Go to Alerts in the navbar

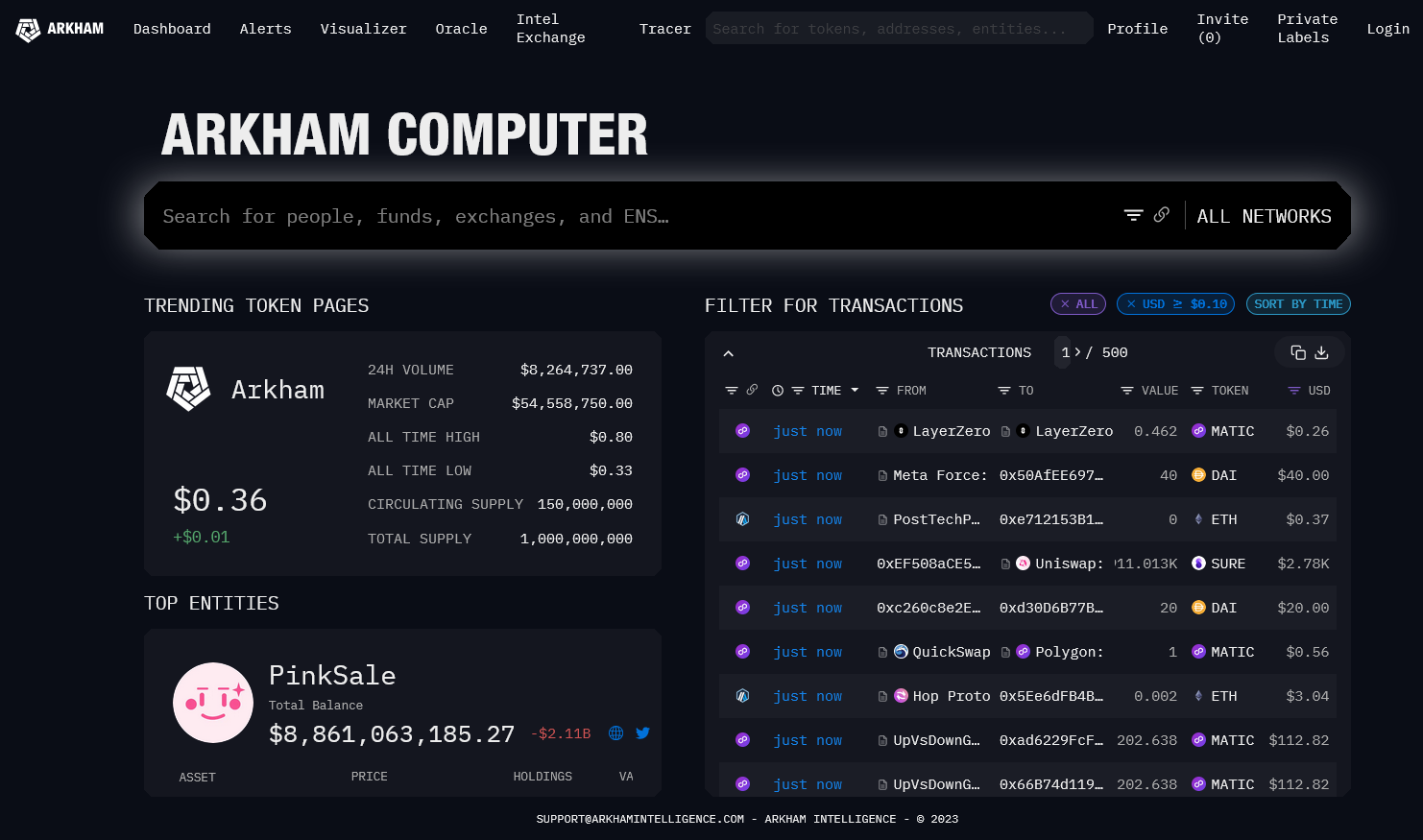tap(265, 29)
